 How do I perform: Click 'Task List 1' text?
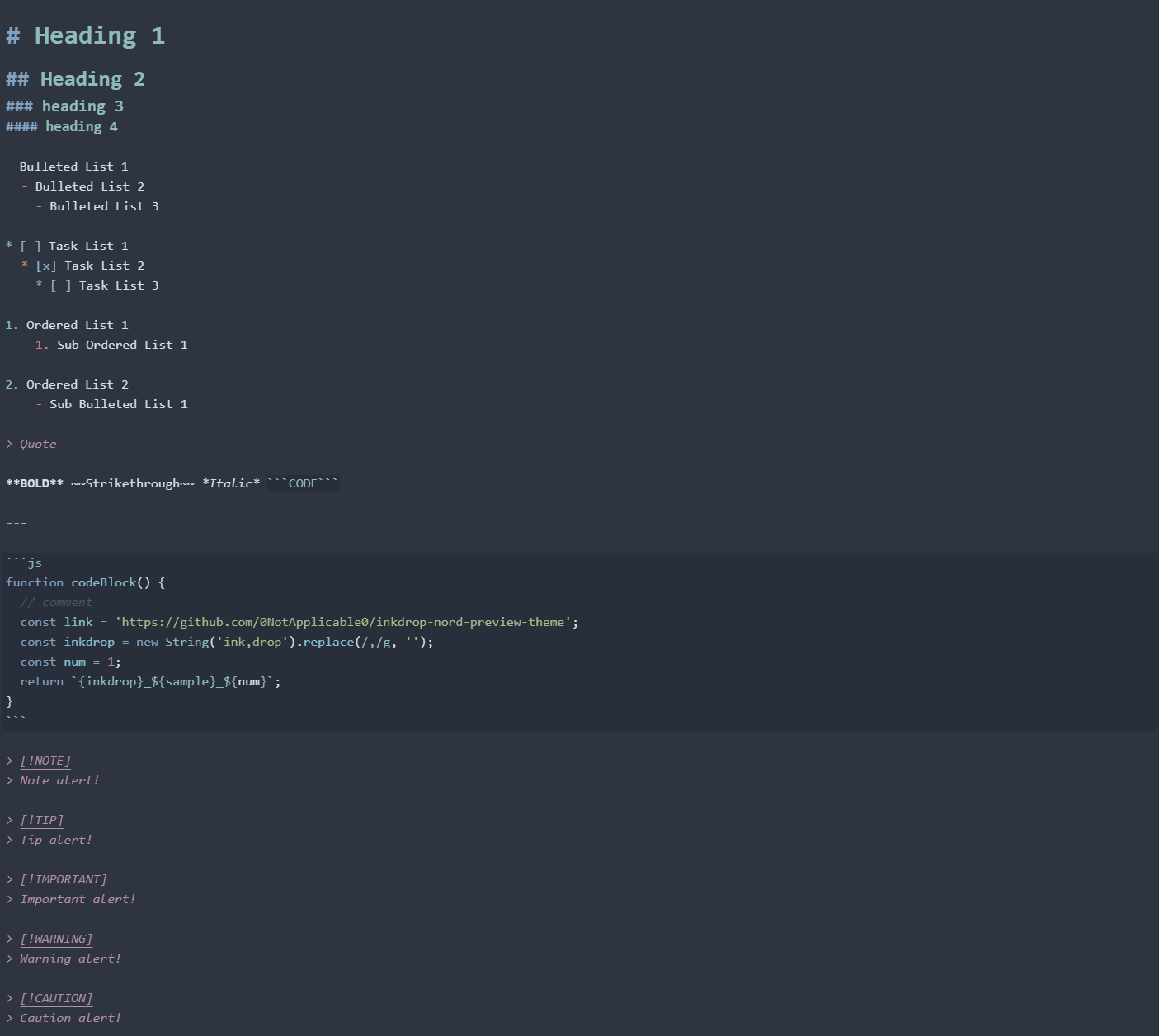88,246
